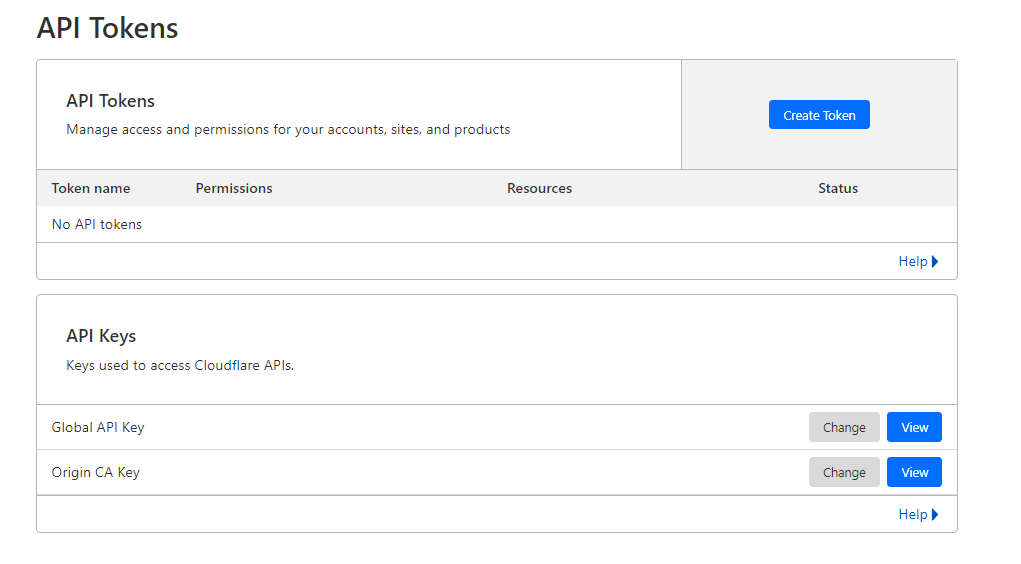Click the Origin CA Key row label
Screen dimensions: 1021x564
click(x=95, y=472)
